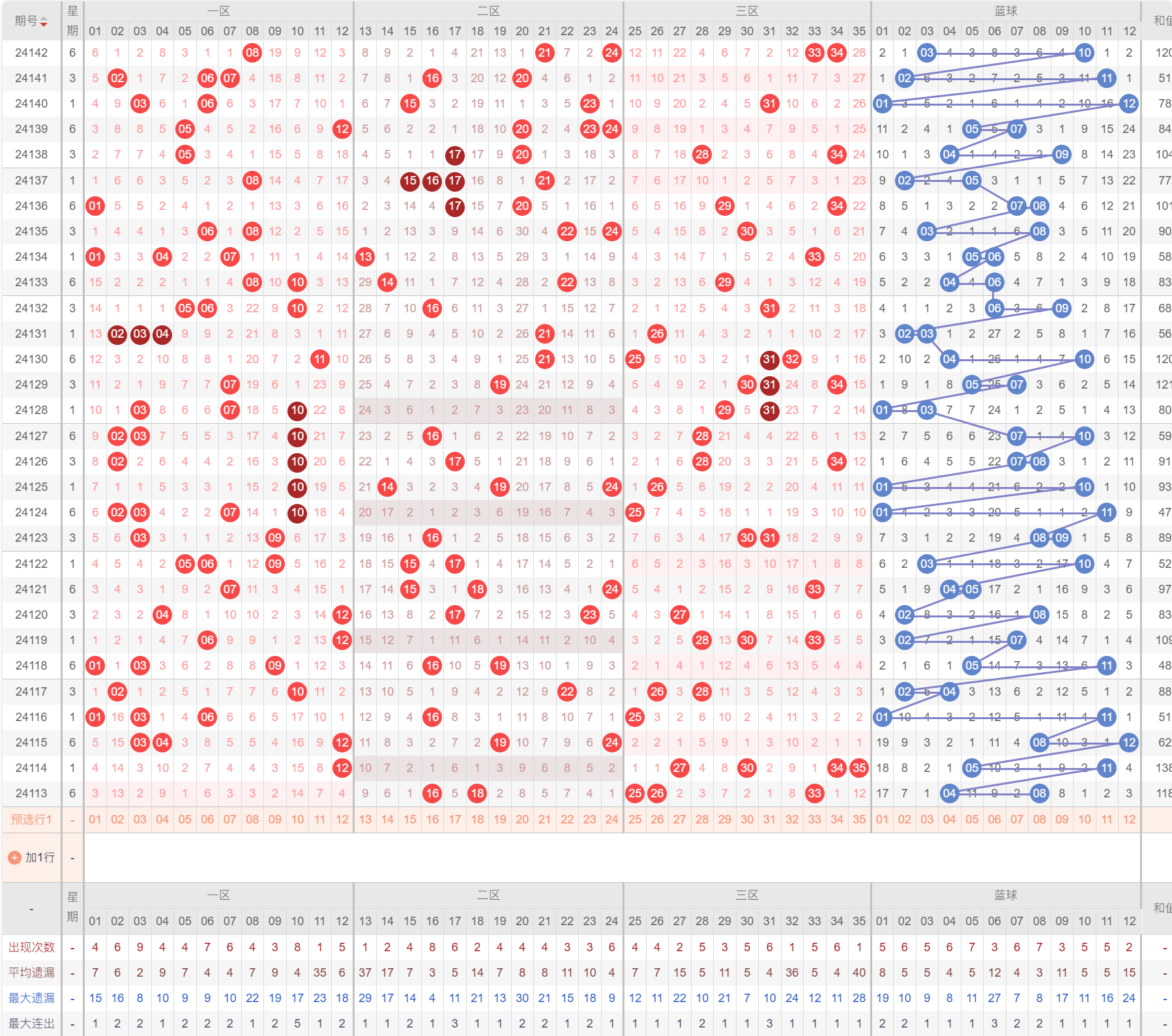The width and height of the screenshot is (1172, 1036).
Task: Toggle red number 01 in 预选行1 row
Action: coord(95,820)
